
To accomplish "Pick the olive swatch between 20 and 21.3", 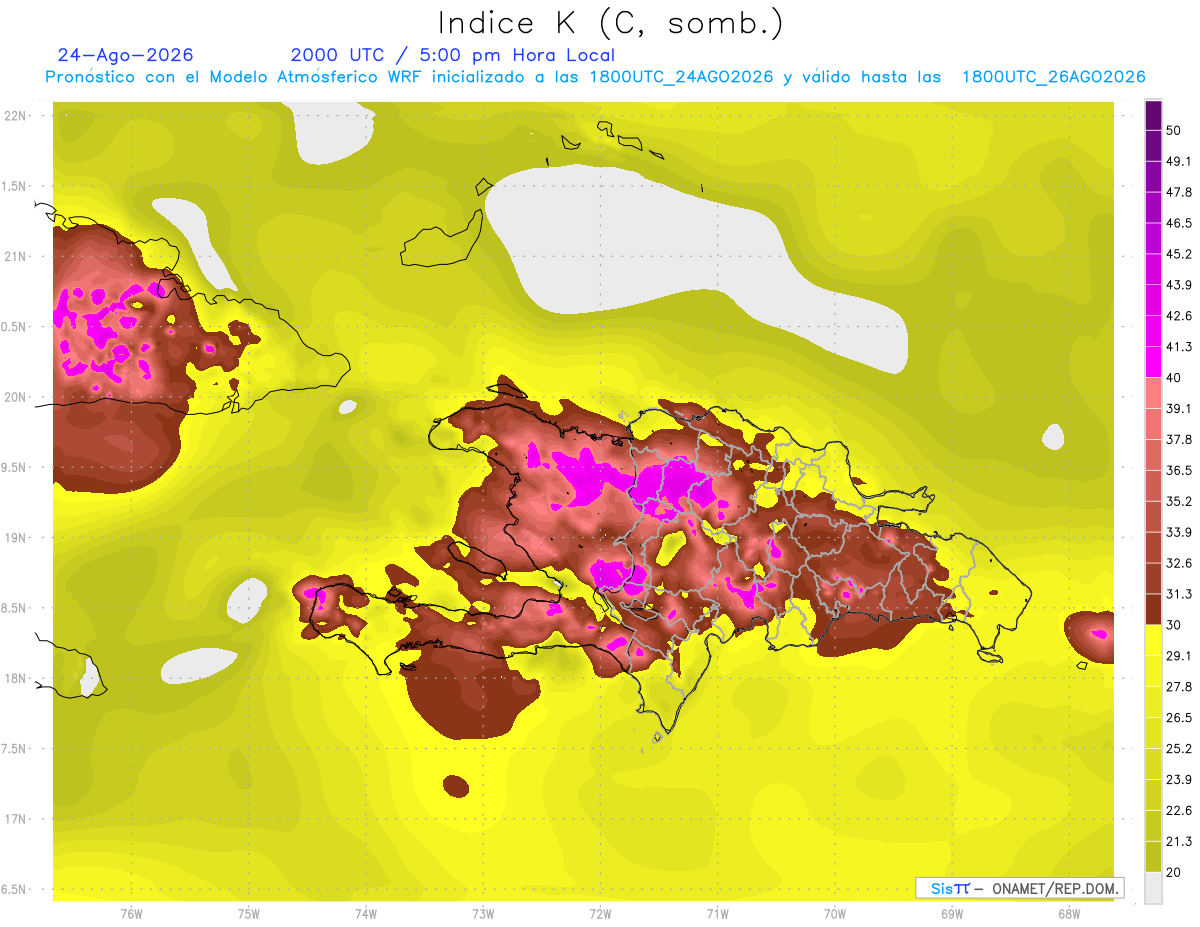I will click(1153, 857).
